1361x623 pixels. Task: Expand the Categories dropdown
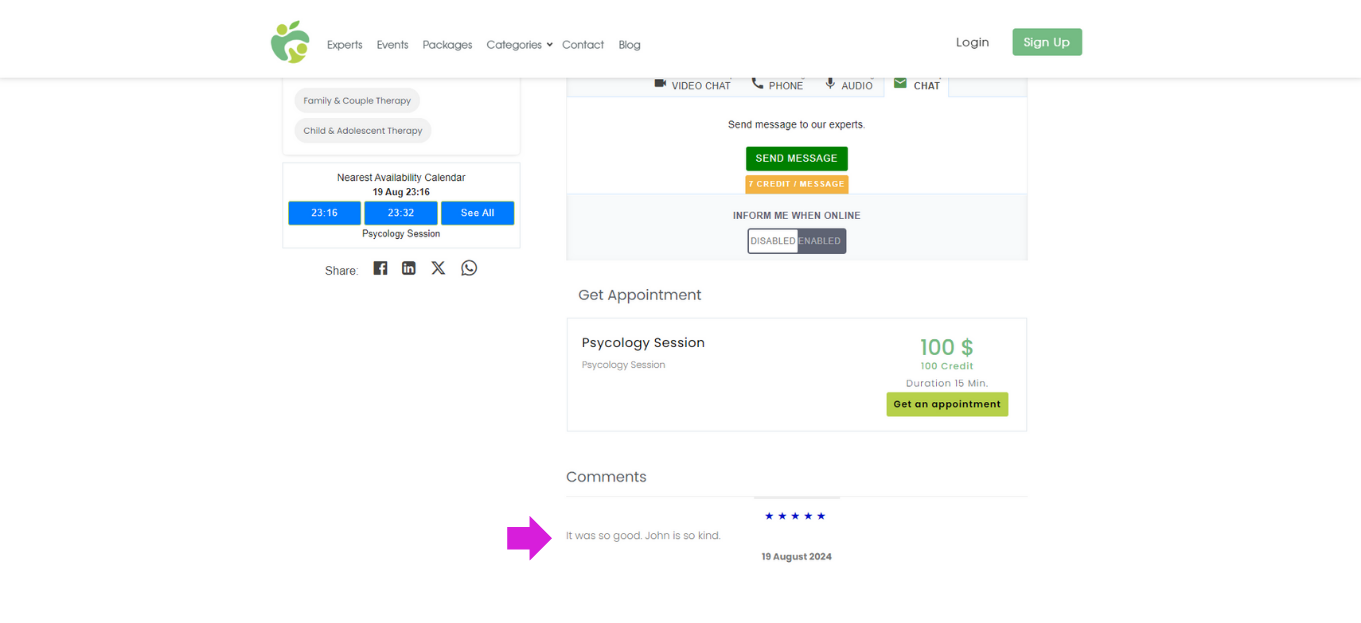pyautogui.click(x=519, y=45)
